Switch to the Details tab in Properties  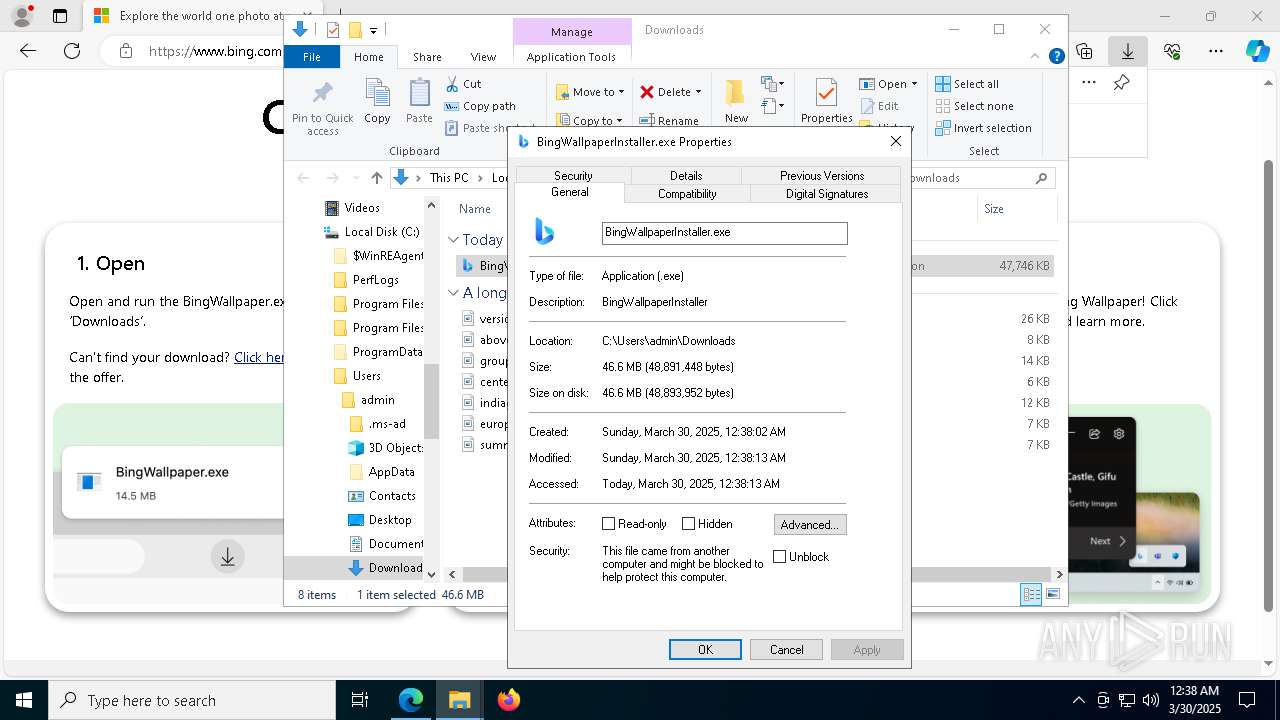686,176
